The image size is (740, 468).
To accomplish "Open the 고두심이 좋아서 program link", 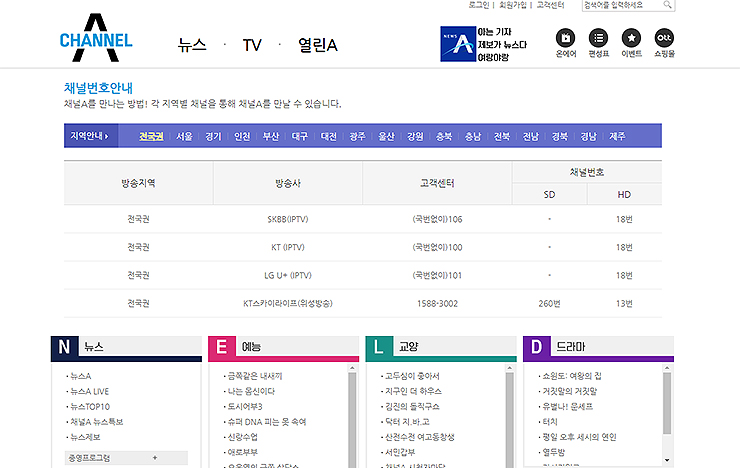I will pos(412,376).
